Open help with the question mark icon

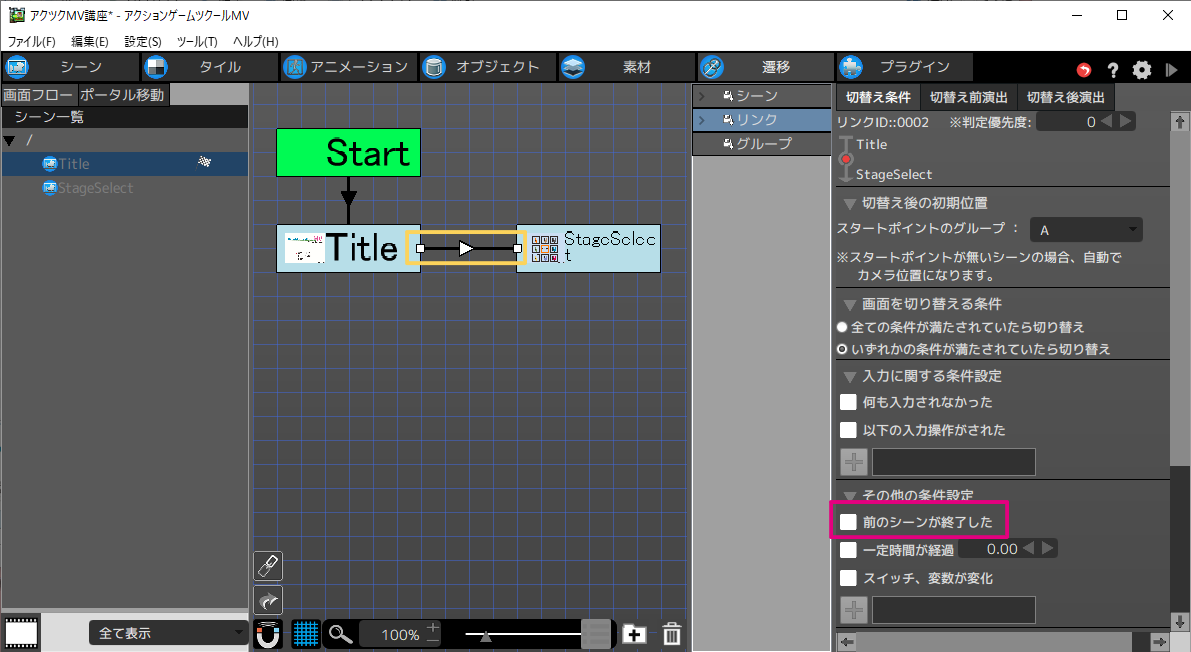(1113, 70)
